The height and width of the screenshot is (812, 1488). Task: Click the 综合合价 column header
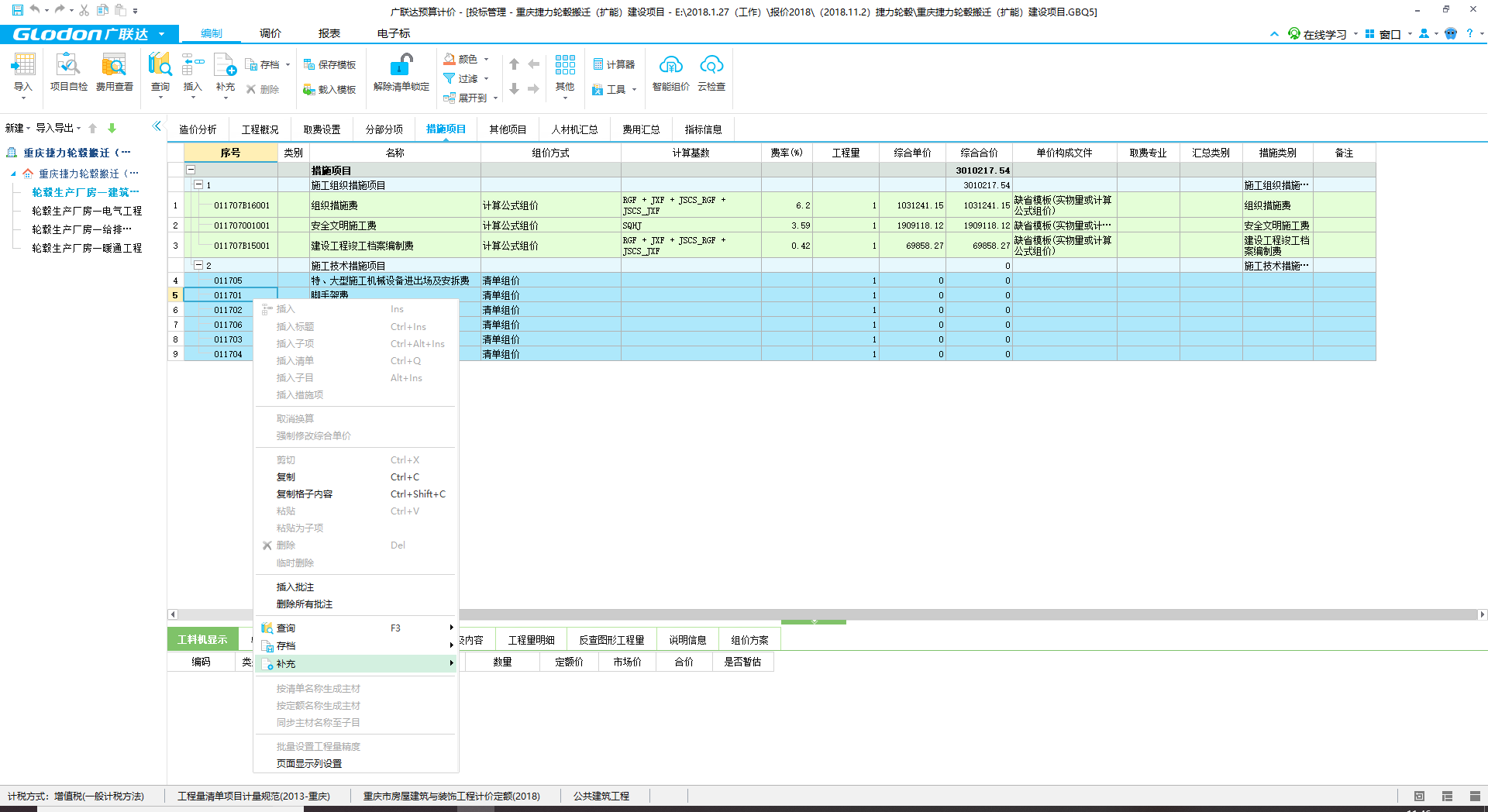979,153
